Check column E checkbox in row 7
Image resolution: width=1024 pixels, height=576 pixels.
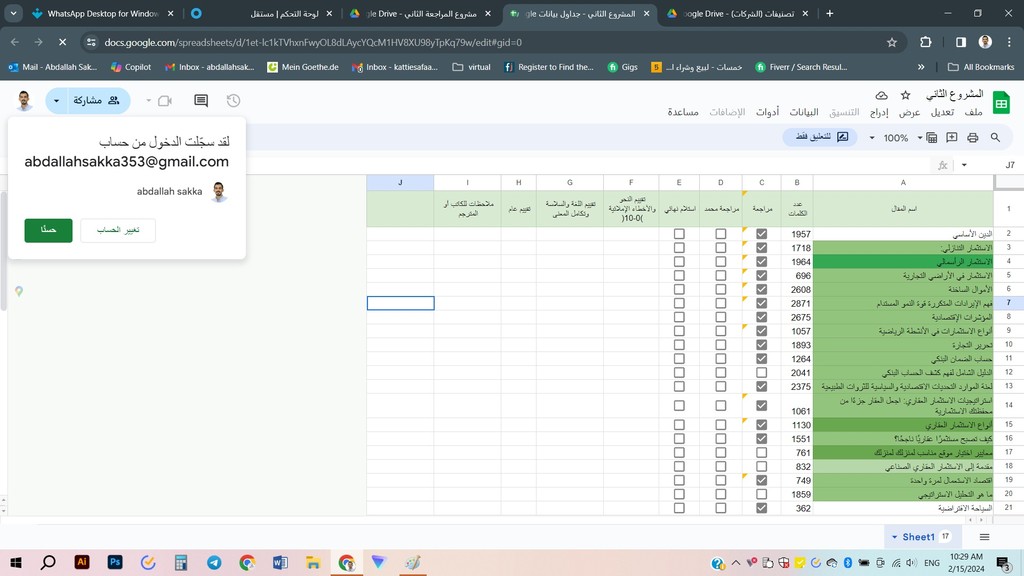679,303
